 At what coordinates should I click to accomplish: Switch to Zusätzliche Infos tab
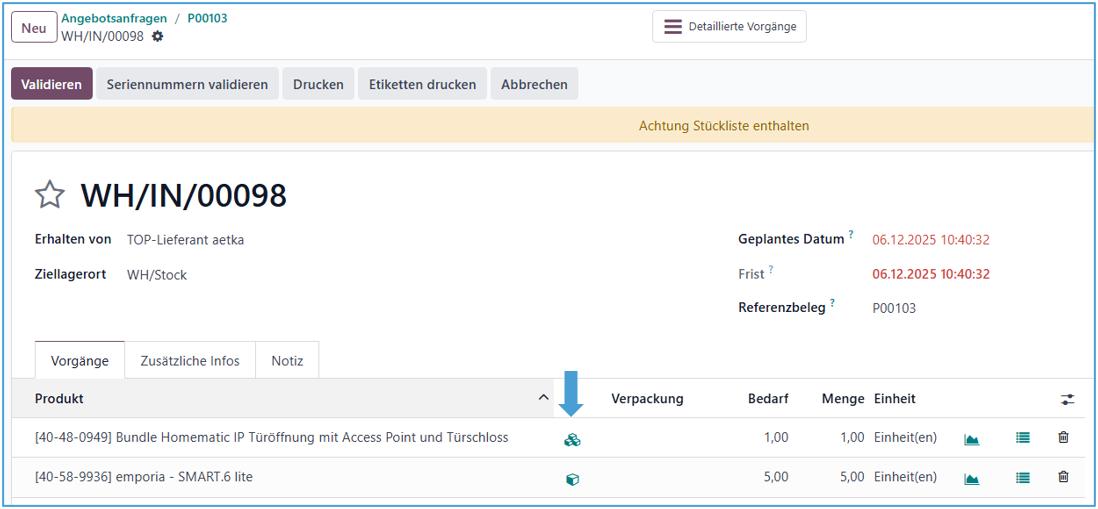pyautogui.click(x=190, y=361)
